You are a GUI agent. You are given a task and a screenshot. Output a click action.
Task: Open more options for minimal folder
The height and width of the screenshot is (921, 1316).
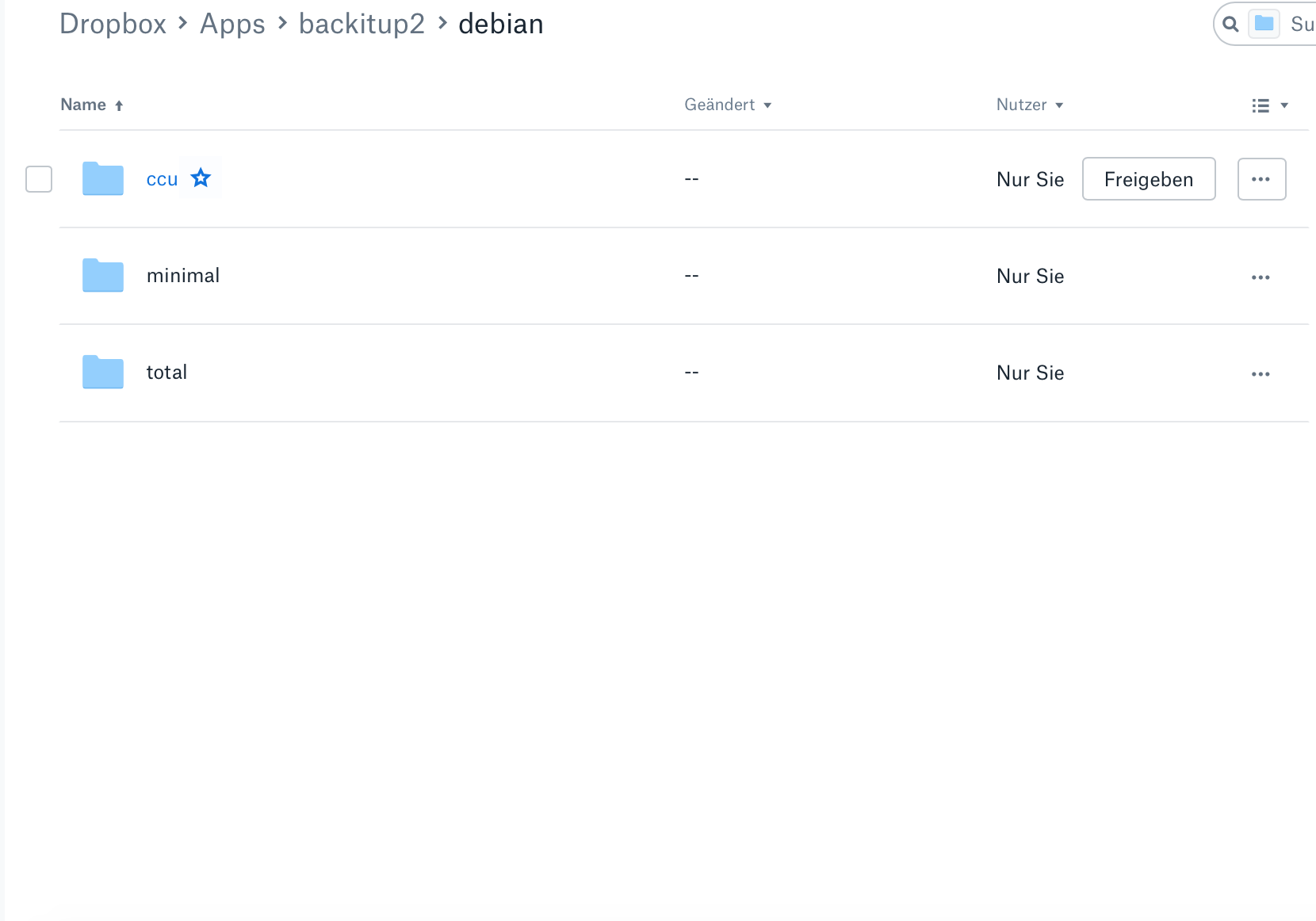point(1261,277)
